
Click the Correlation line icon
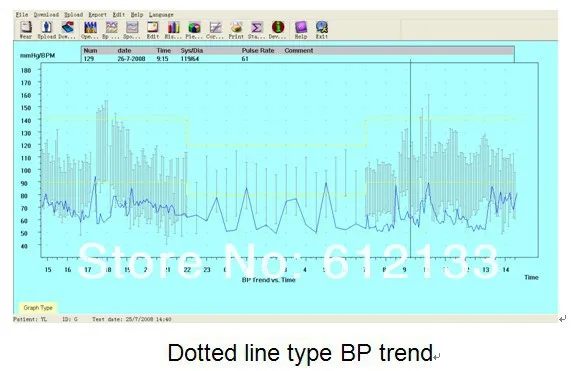tap(215, 30)
